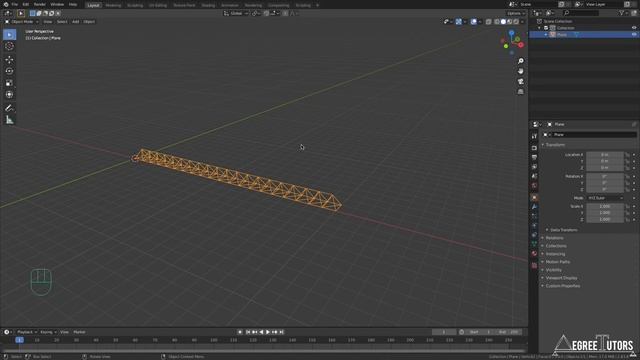Open the viewport Add menu
The image size is (640, 360).
[76, 22]
